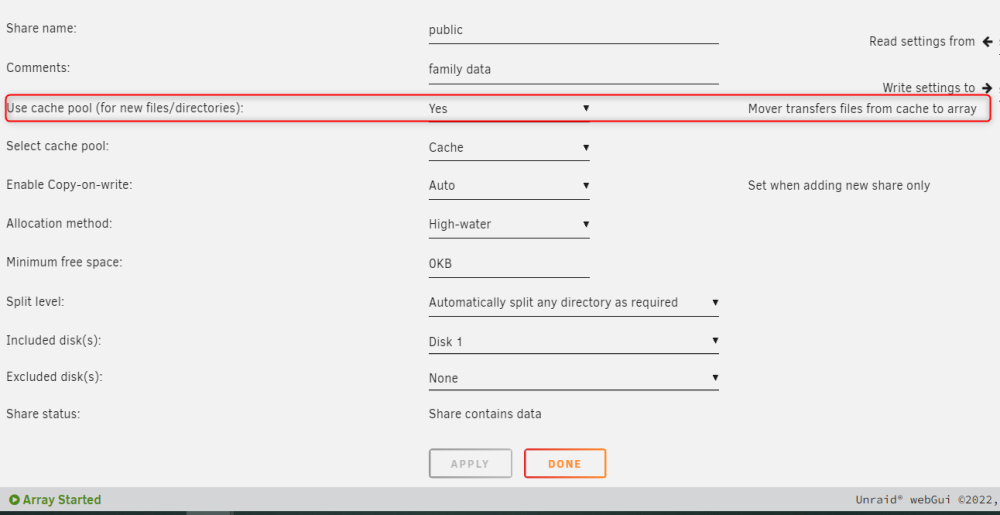Open the Use cache pool dropdown set to Yes
Screen dimensions: 1000x515
[x=509, y=108]
